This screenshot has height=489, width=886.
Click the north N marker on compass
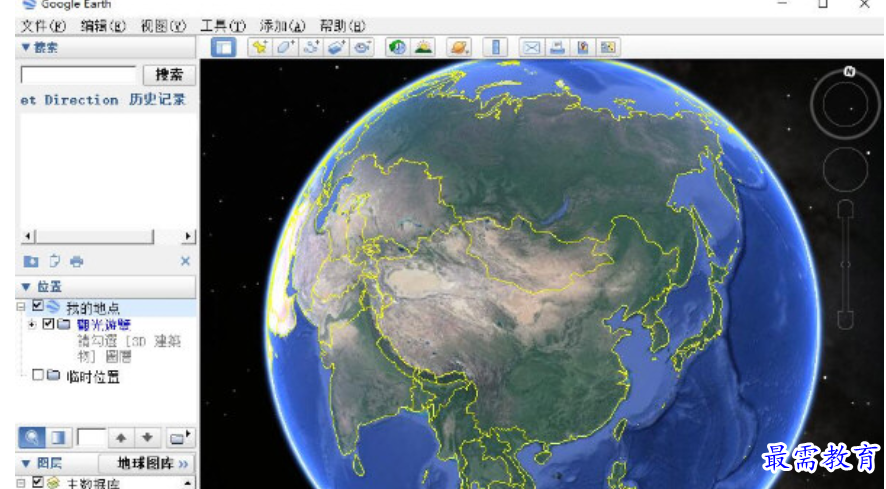pyautogui.click(x=849, y=71)
